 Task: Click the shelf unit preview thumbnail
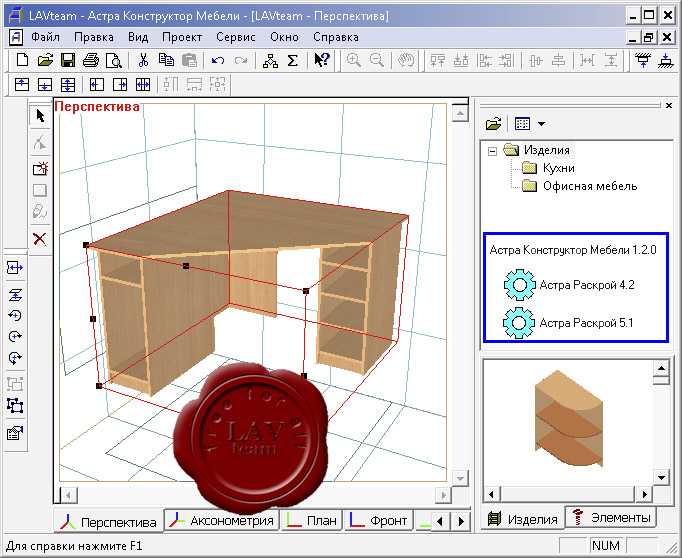(568, 419)
